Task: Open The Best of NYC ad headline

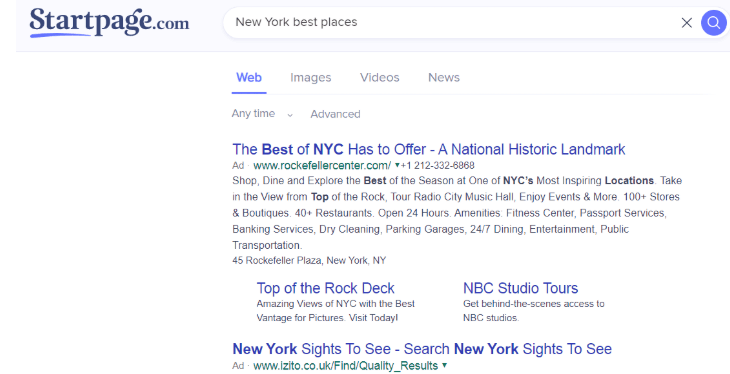Action: [429, 149]
